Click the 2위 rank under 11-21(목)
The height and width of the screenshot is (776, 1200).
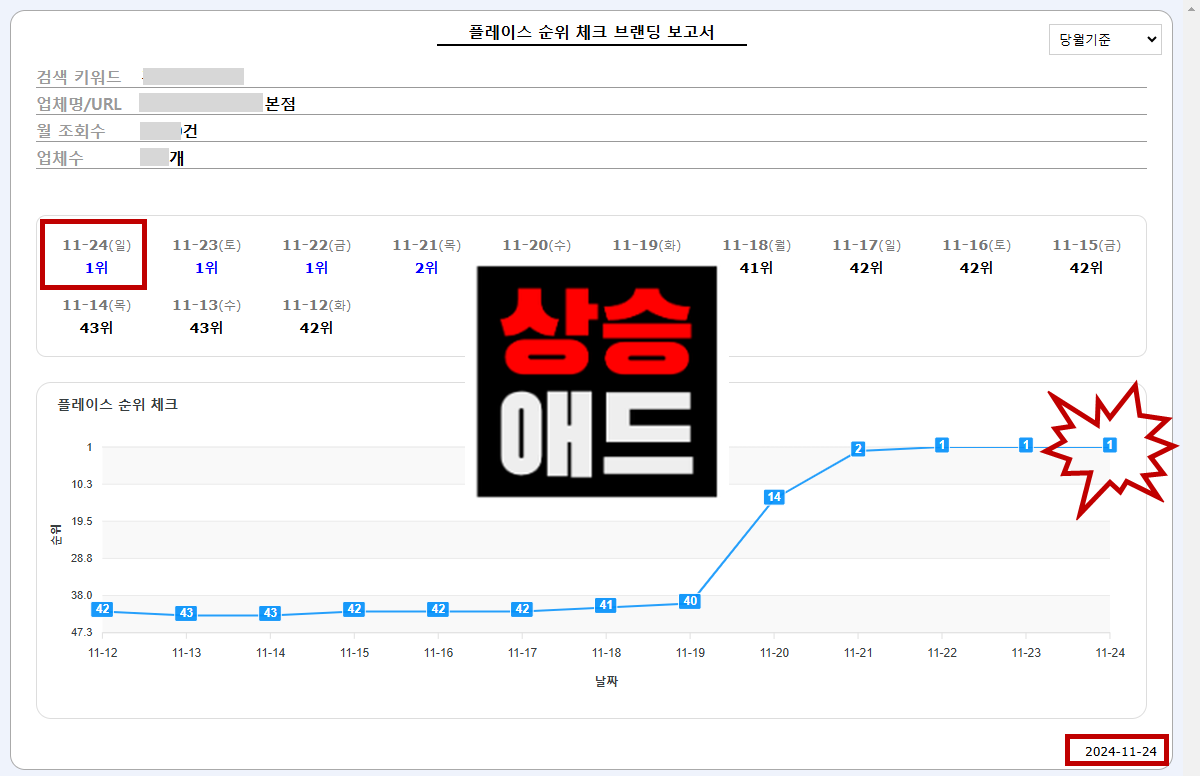click(x=426, y=268)
